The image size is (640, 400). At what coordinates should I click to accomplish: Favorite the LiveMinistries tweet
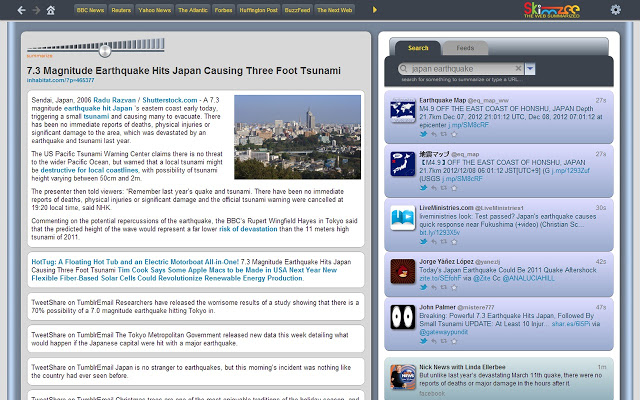(x=454, y=242)
